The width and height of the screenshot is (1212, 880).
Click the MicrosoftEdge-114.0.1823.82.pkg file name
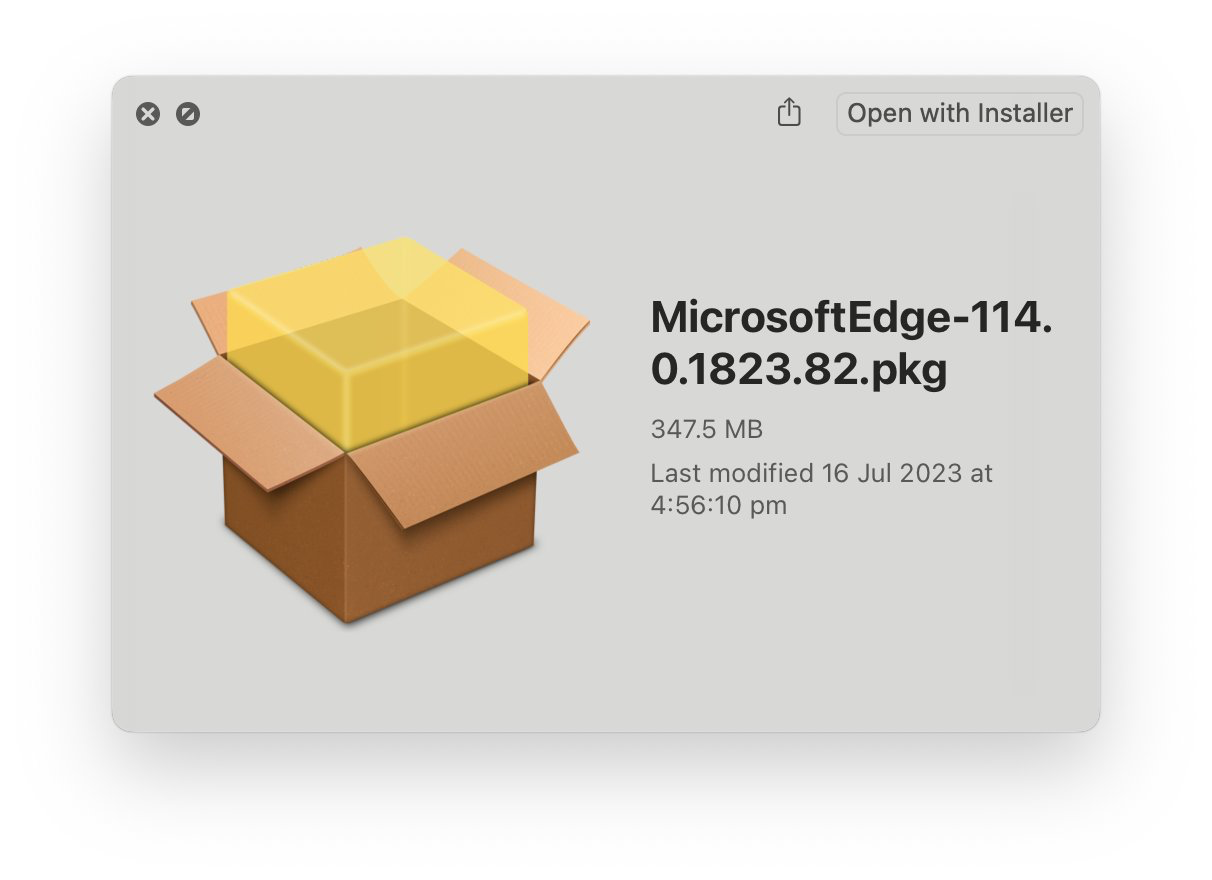[852, 344]
